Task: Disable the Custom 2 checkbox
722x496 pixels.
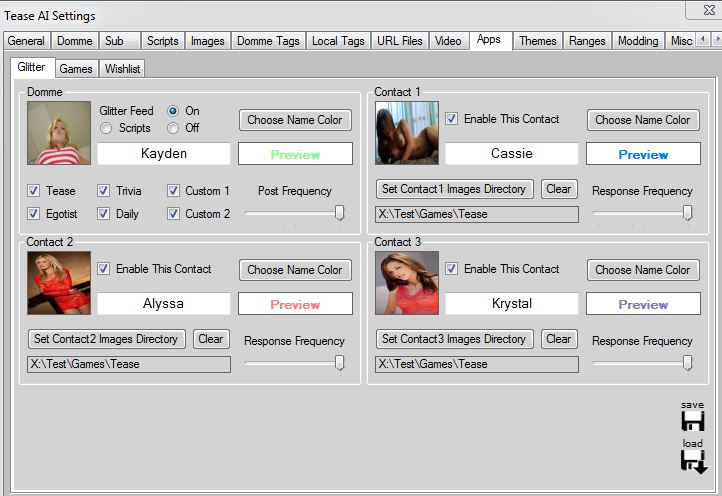Action: tap(174, 214)
